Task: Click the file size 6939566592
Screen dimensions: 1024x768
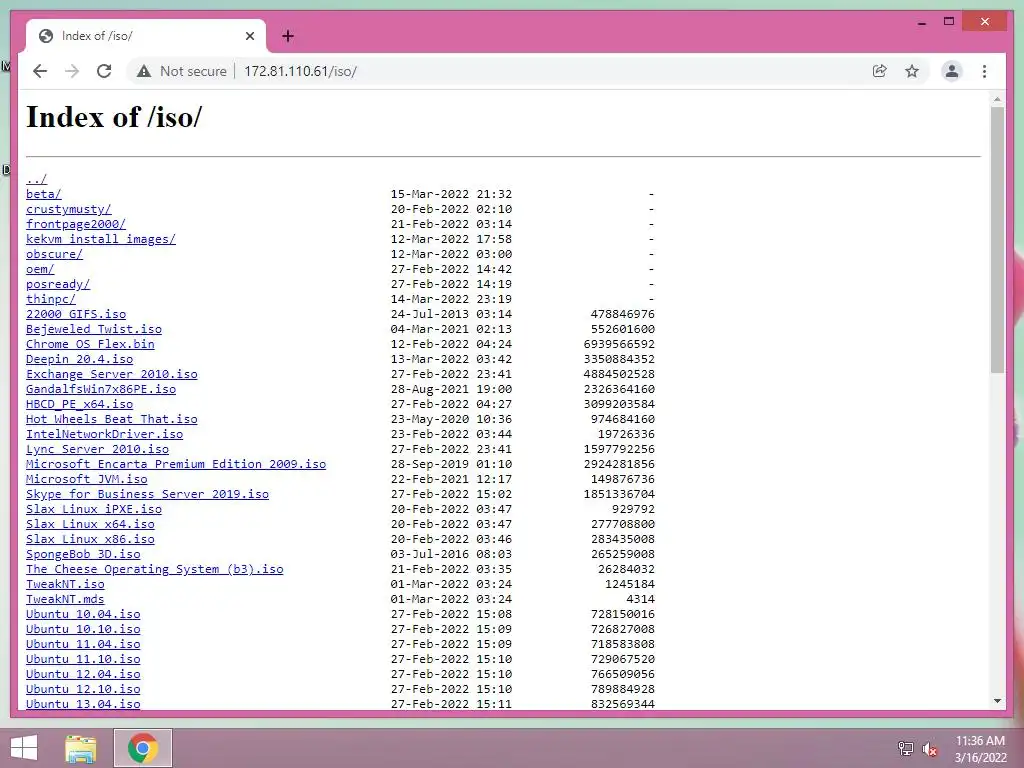Action: [x=619, y=344]
